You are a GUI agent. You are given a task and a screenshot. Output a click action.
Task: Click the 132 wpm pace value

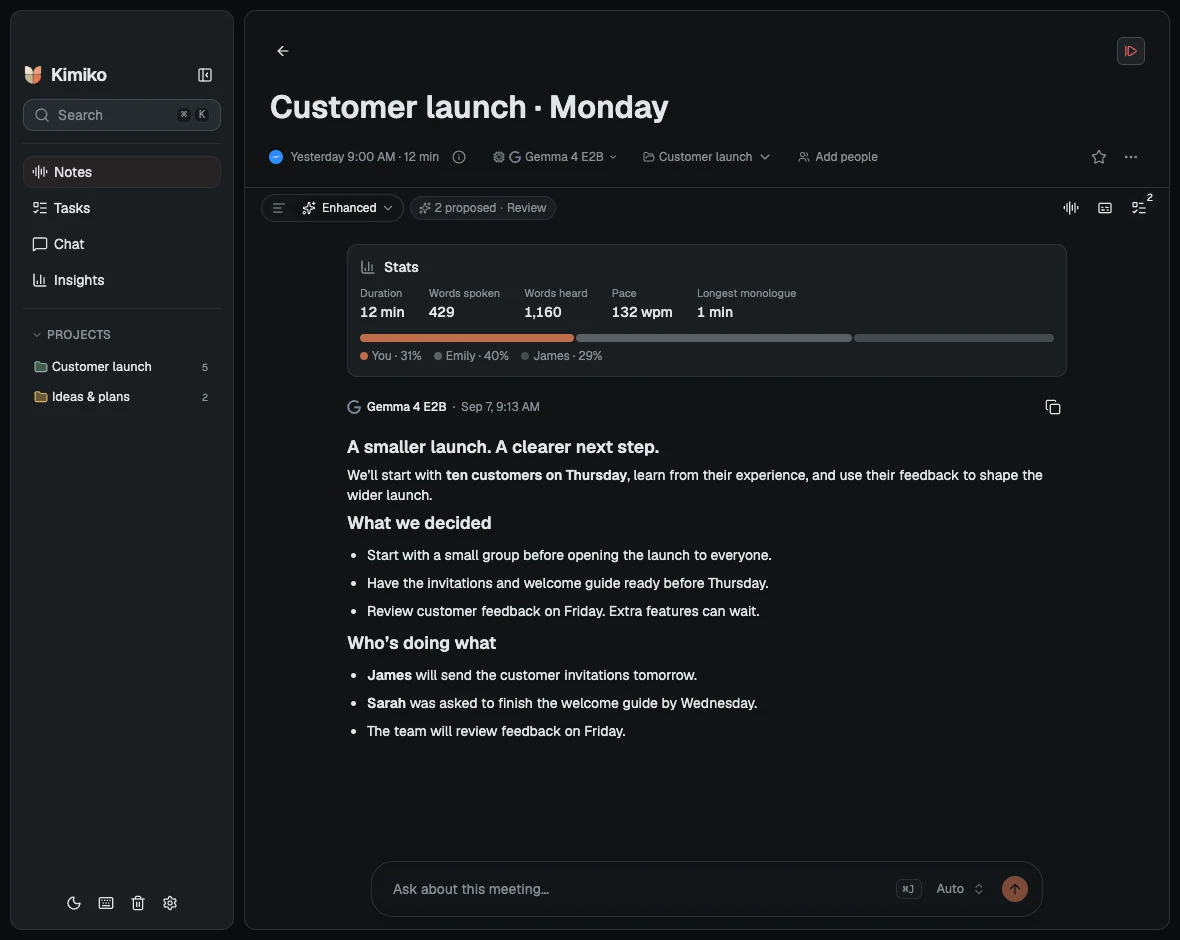pos(642,312)
